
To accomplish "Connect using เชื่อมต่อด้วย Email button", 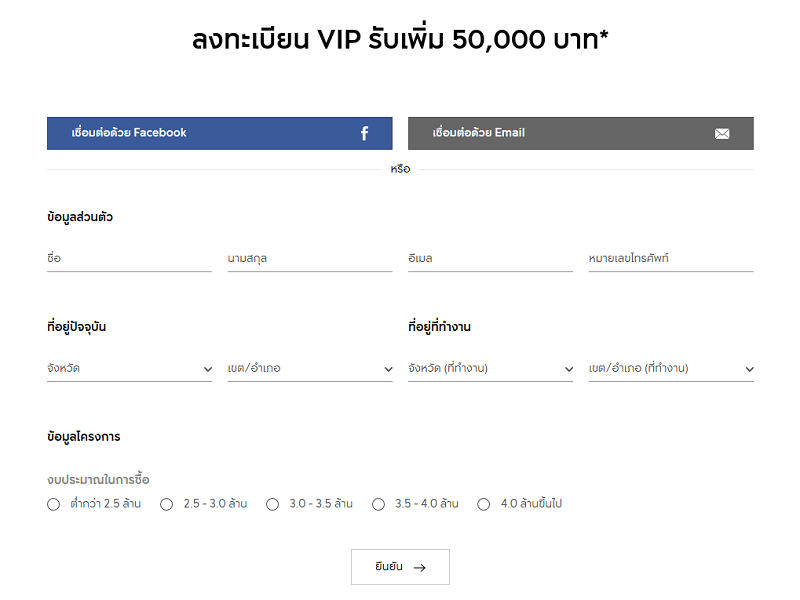I will tap(581, 133).
